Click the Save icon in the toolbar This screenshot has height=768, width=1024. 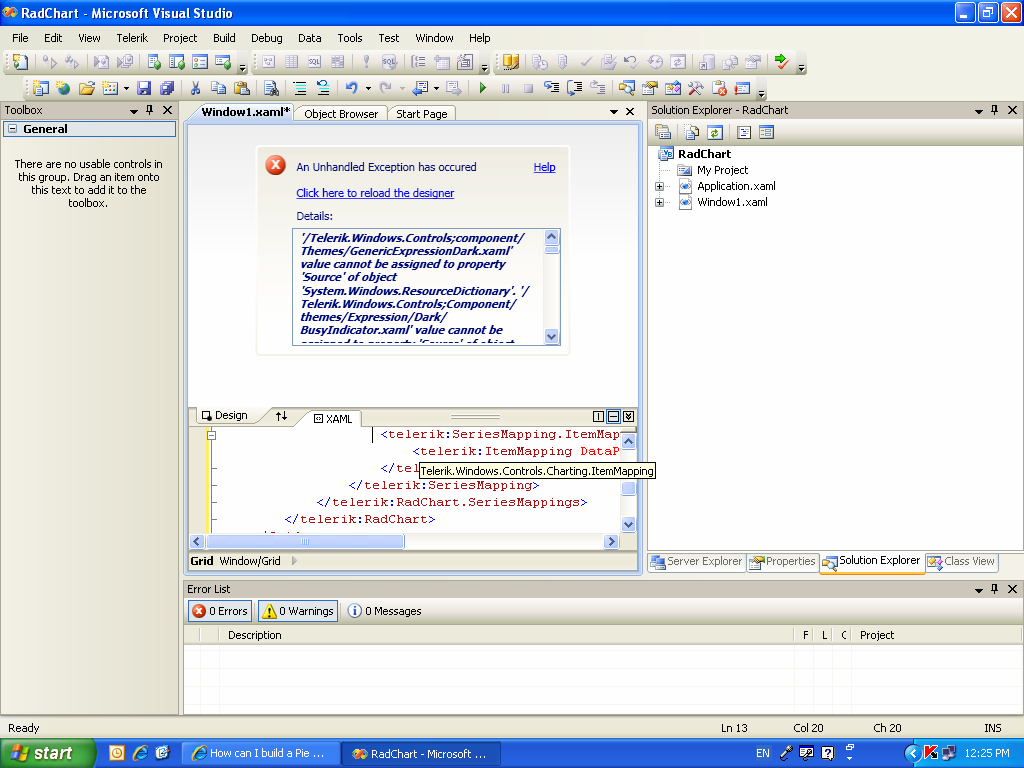click(x=144, y=88)
